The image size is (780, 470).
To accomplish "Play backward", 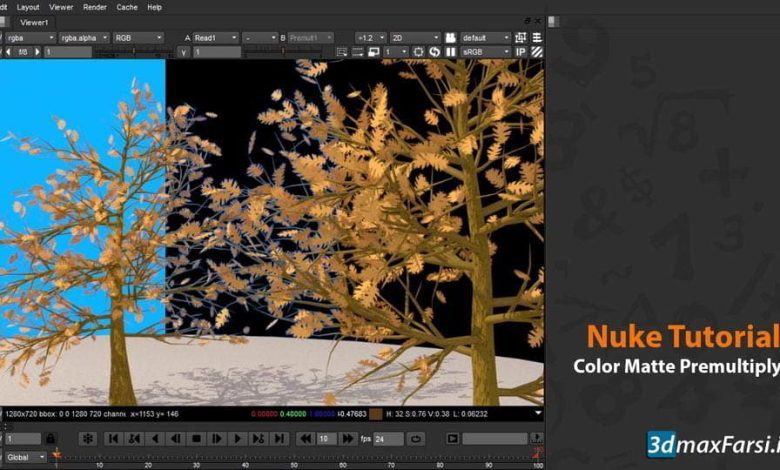I will pyautogui.click(x=155, y=439).
